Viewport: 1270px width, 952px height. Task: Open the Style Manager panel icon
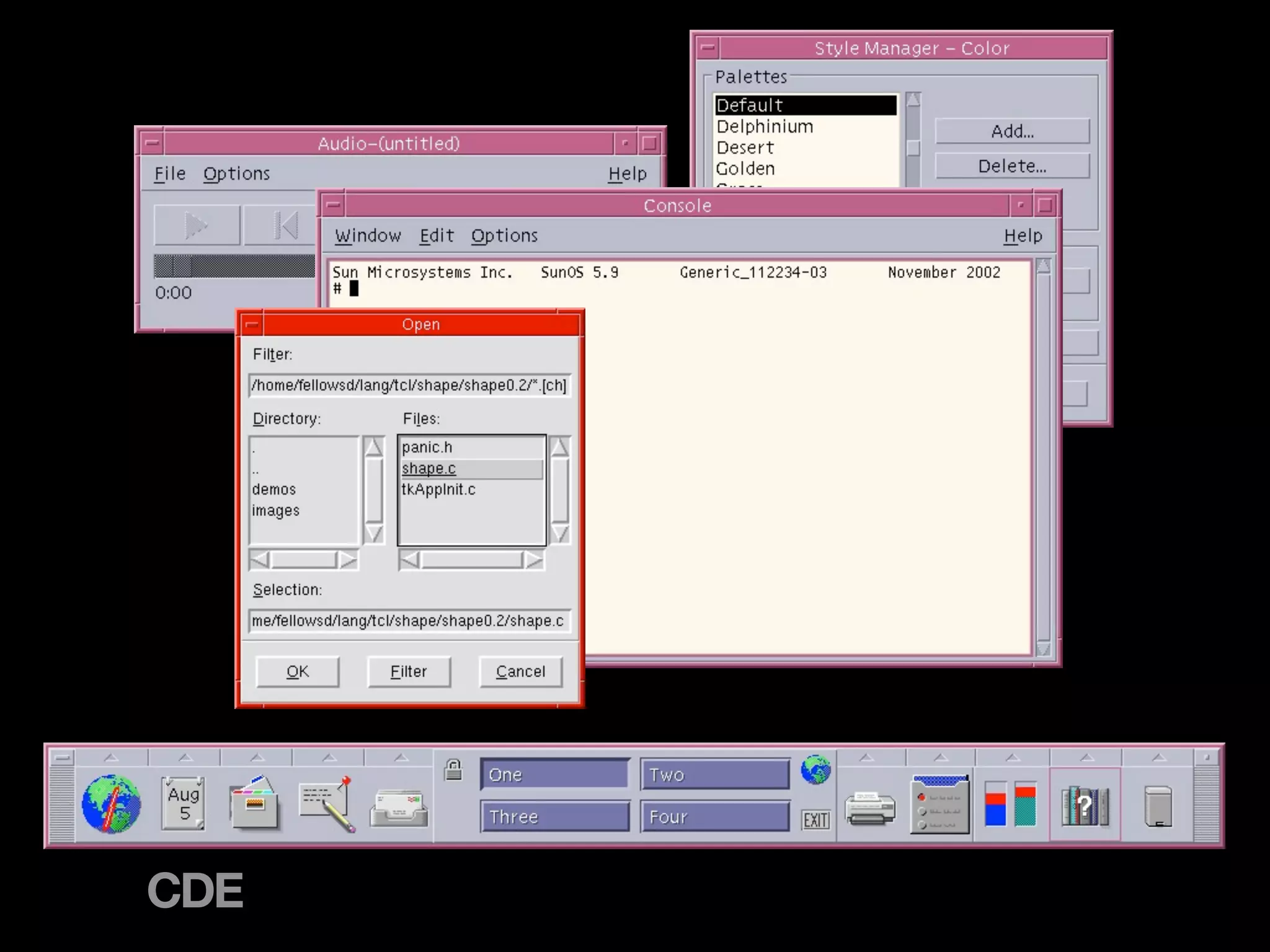pyautogui.click(x=939, y=804)
